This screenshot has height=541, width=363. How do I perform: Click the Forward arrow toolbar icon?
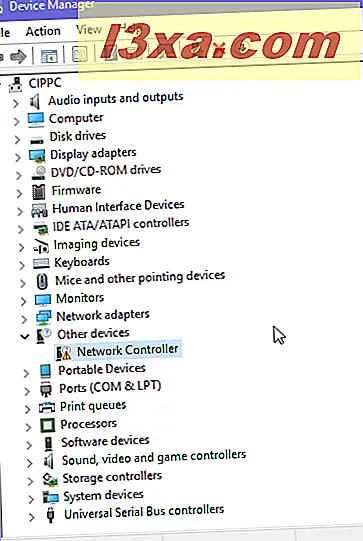(18, 56)
